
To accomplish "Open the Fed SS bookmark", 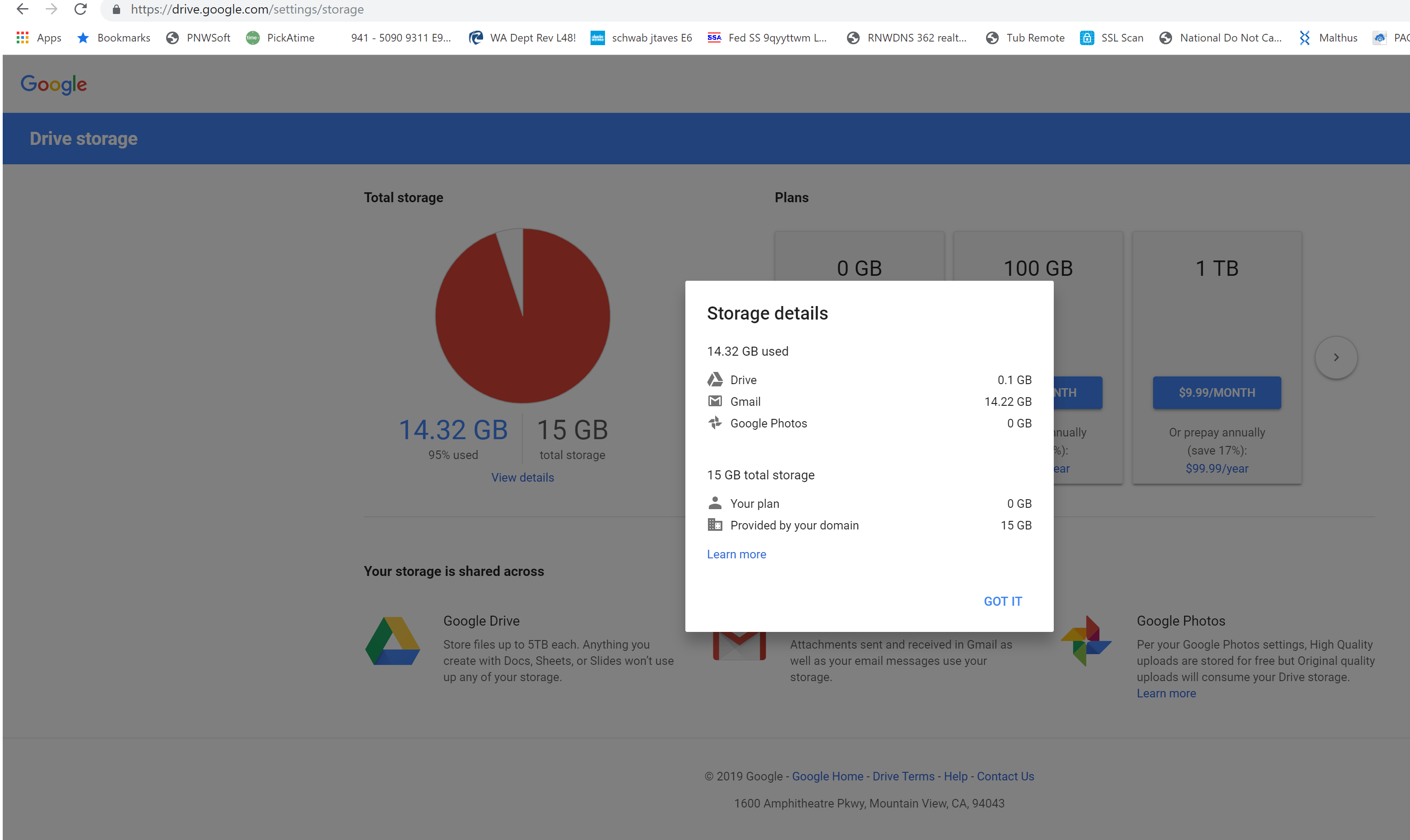I will point(768,38).
